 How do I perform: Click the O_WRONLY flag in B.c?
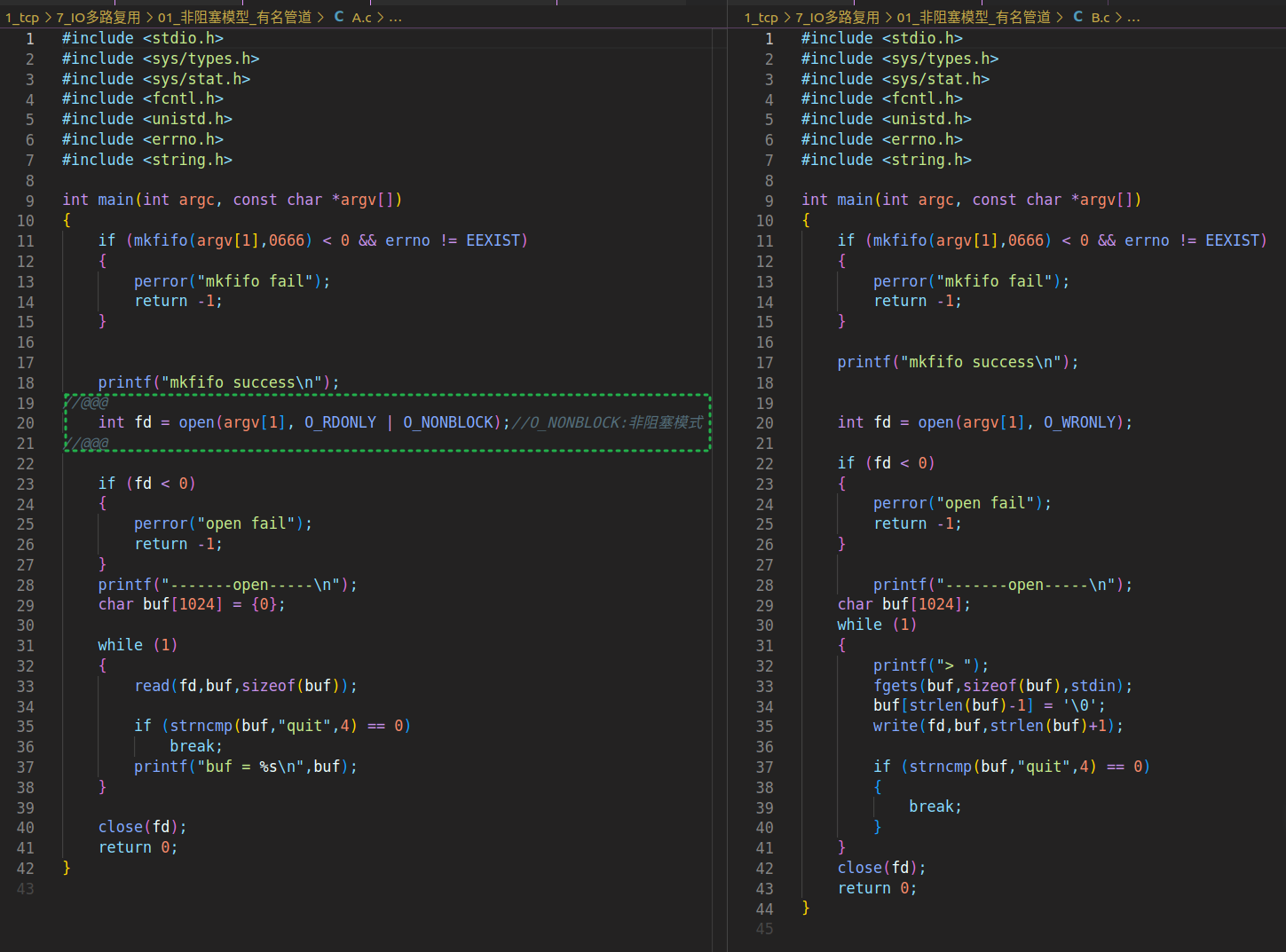(1079, 422)
